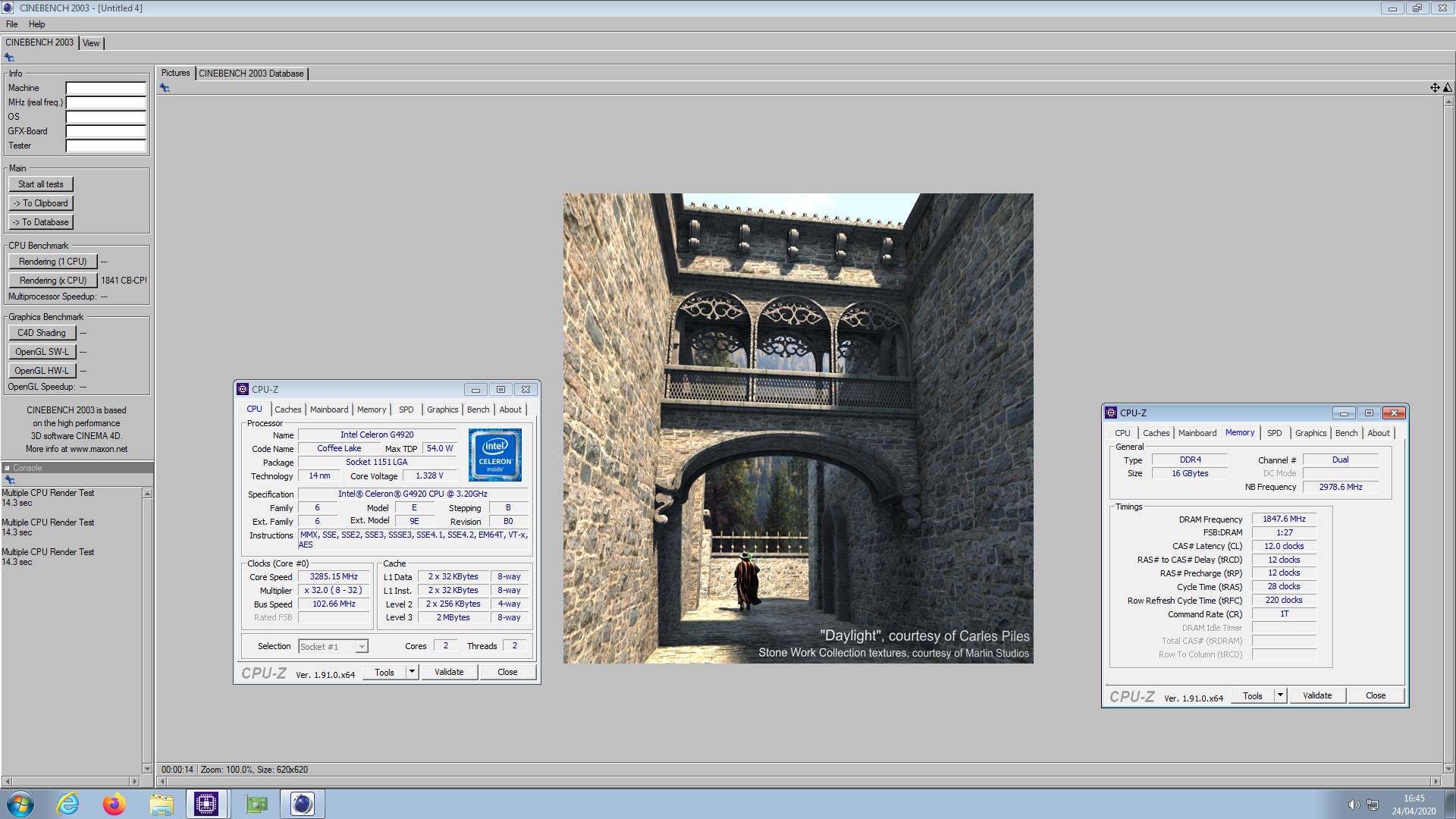Click the Start all tests button
The image size is (1456, 819).
(41, 184)
